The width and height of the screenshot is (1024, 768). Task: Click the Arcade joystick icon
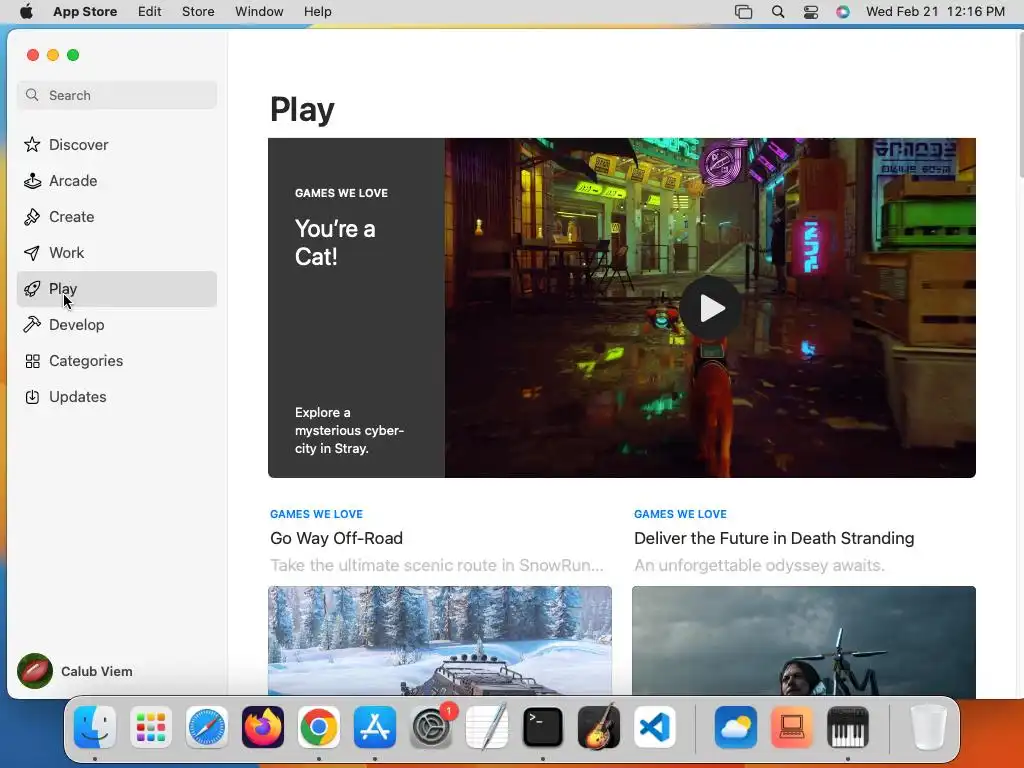click(x=32, y=180)
